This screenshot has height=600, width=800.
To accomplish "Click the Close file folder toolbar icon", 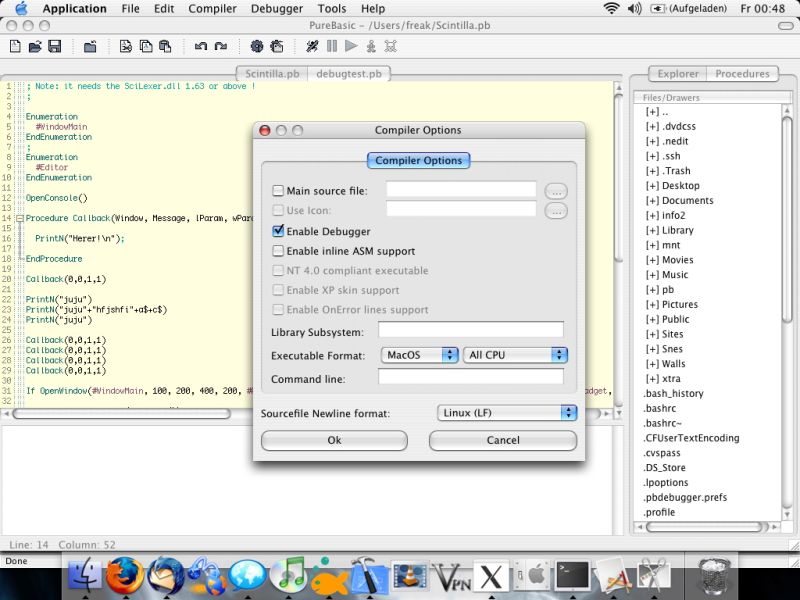I will [90, 46].
